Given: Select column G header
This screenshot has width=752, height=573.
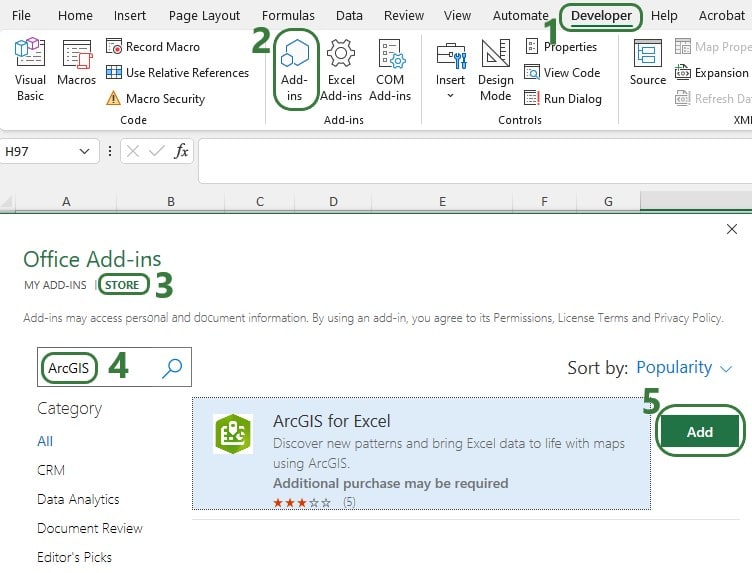Looking at the screenshot, I should click(608, 201).
